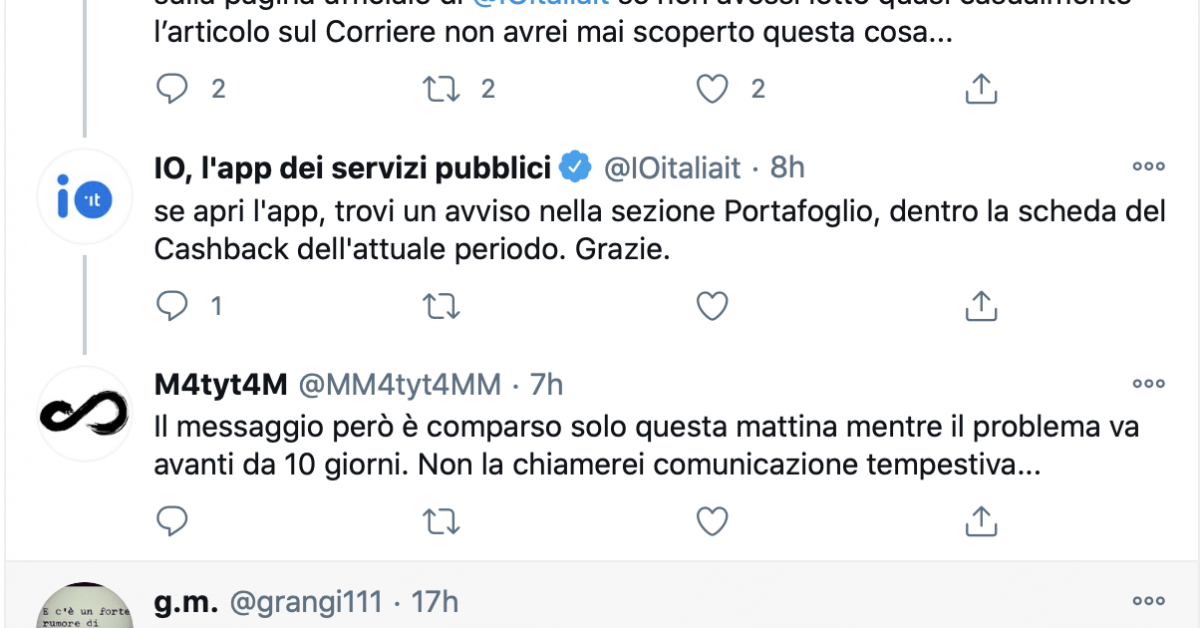Retweet the top tweet with 2 retweets
Screen dimensions: 1200x628
click(441, 89)
